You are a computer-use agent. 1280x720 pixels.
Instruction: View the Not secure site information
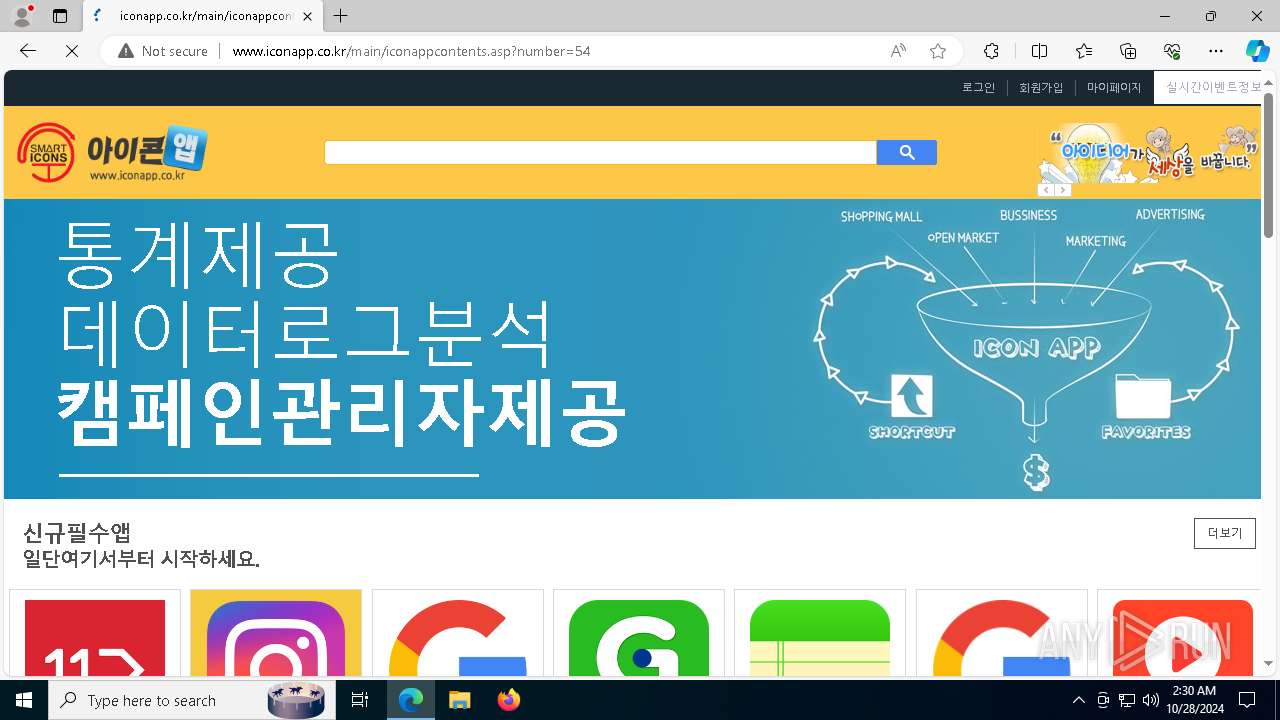163,51
